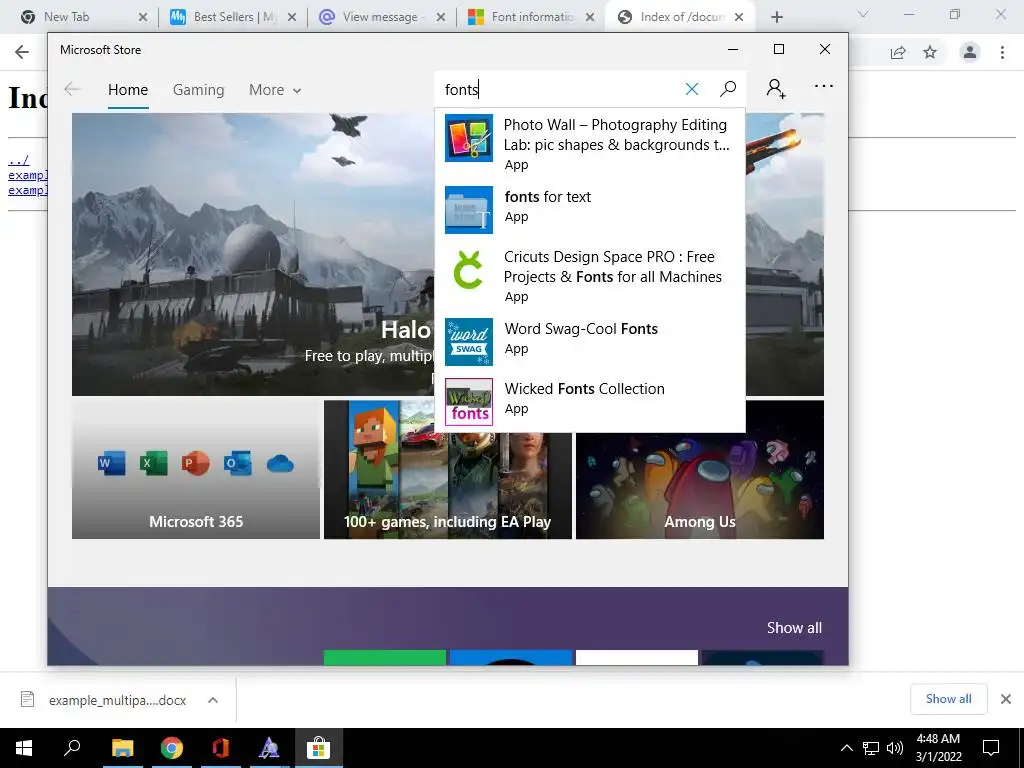Close the Index of /docum tab
The height and width of the screenshot is (768, 1024).
(739, 17)
